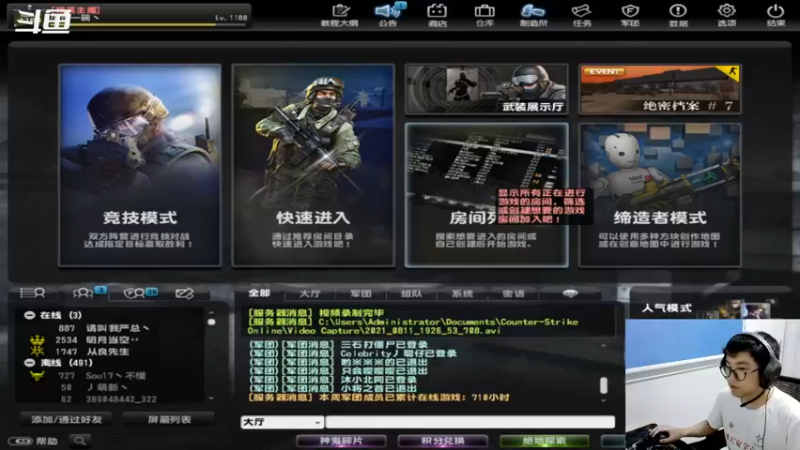The height and width of the screenshot is (450, 800).
Task: Open the 军团 clan shield icon
Action: 630,15
